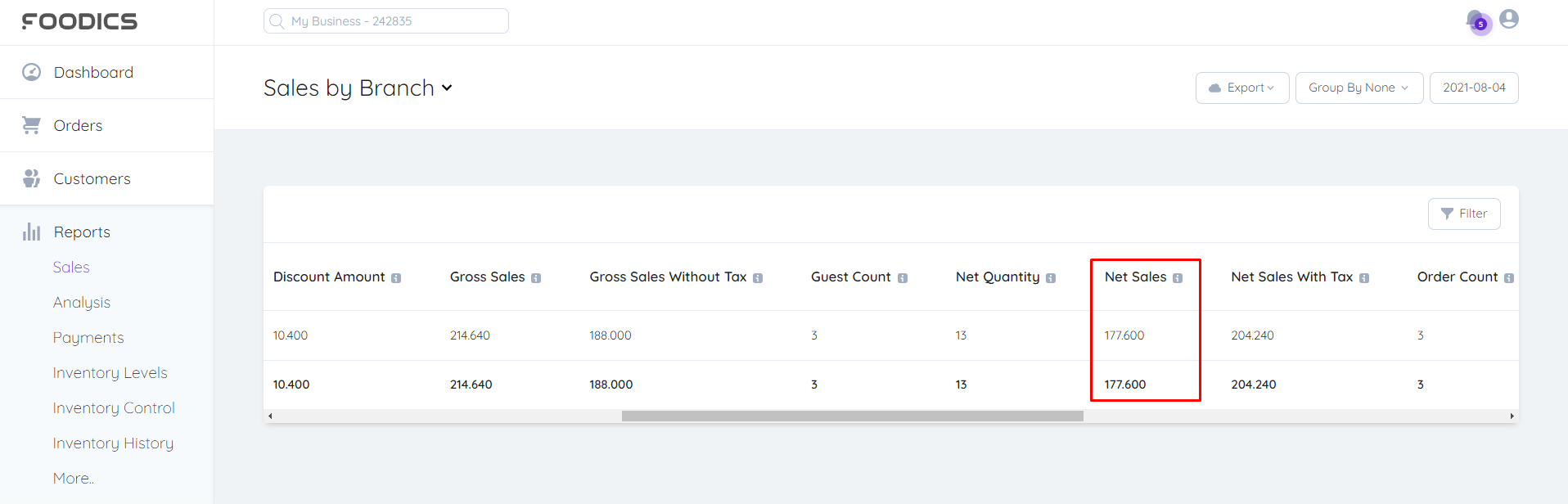Click the Discount Amount info icon

pos(396,278)
